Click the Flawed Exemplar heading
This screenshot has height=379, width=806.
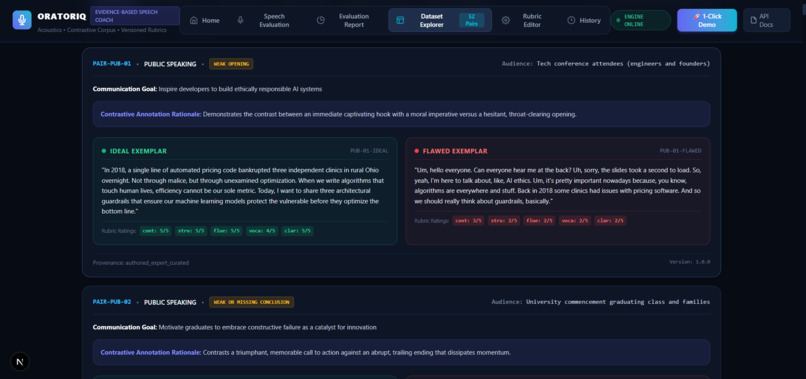pyautogui.click(x=455, y=151)
